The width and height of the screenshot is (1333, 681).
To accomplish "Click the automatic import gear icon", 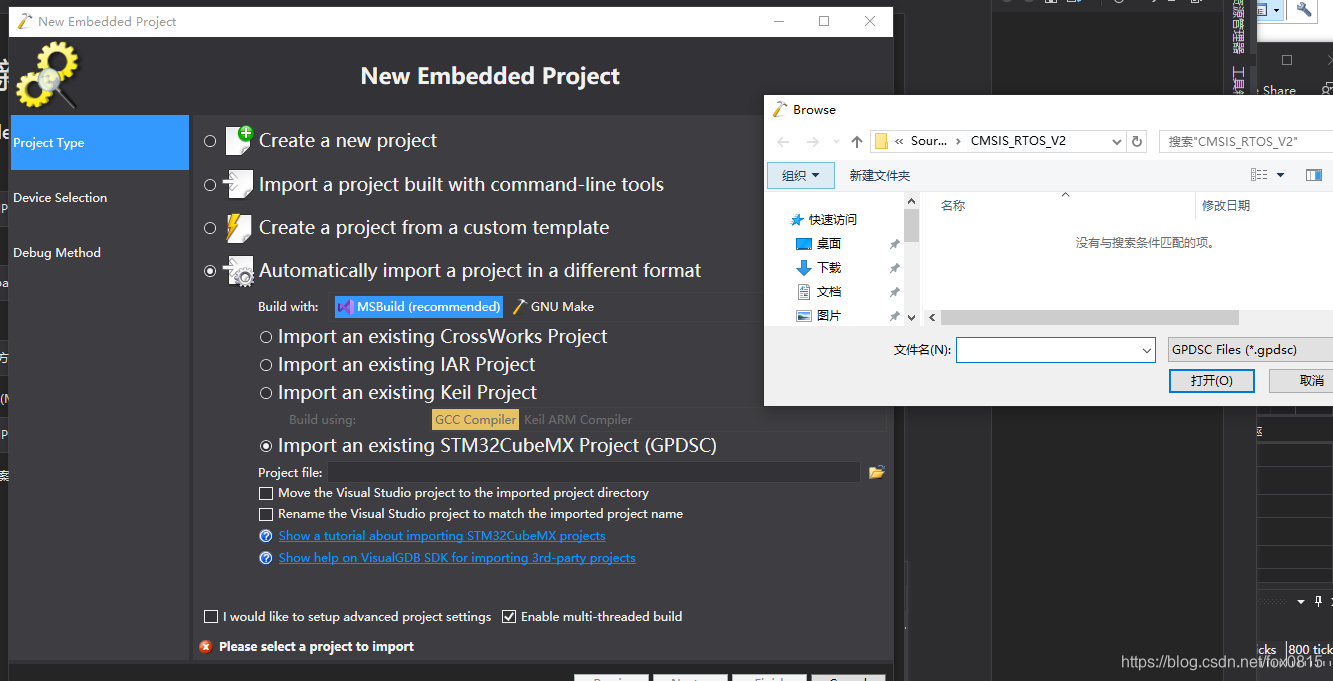I will tap(239, 271).
